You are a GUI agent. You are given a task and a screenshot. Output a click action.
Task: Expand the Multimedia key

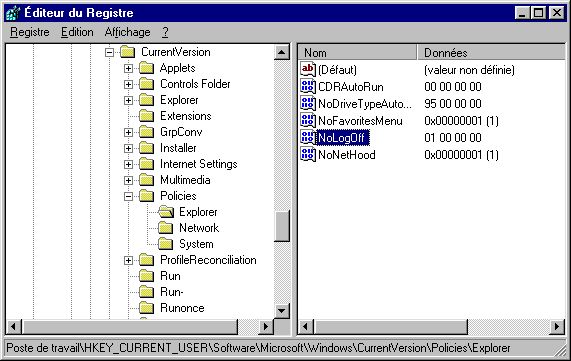pyautogui.click(x=128, y=180)
